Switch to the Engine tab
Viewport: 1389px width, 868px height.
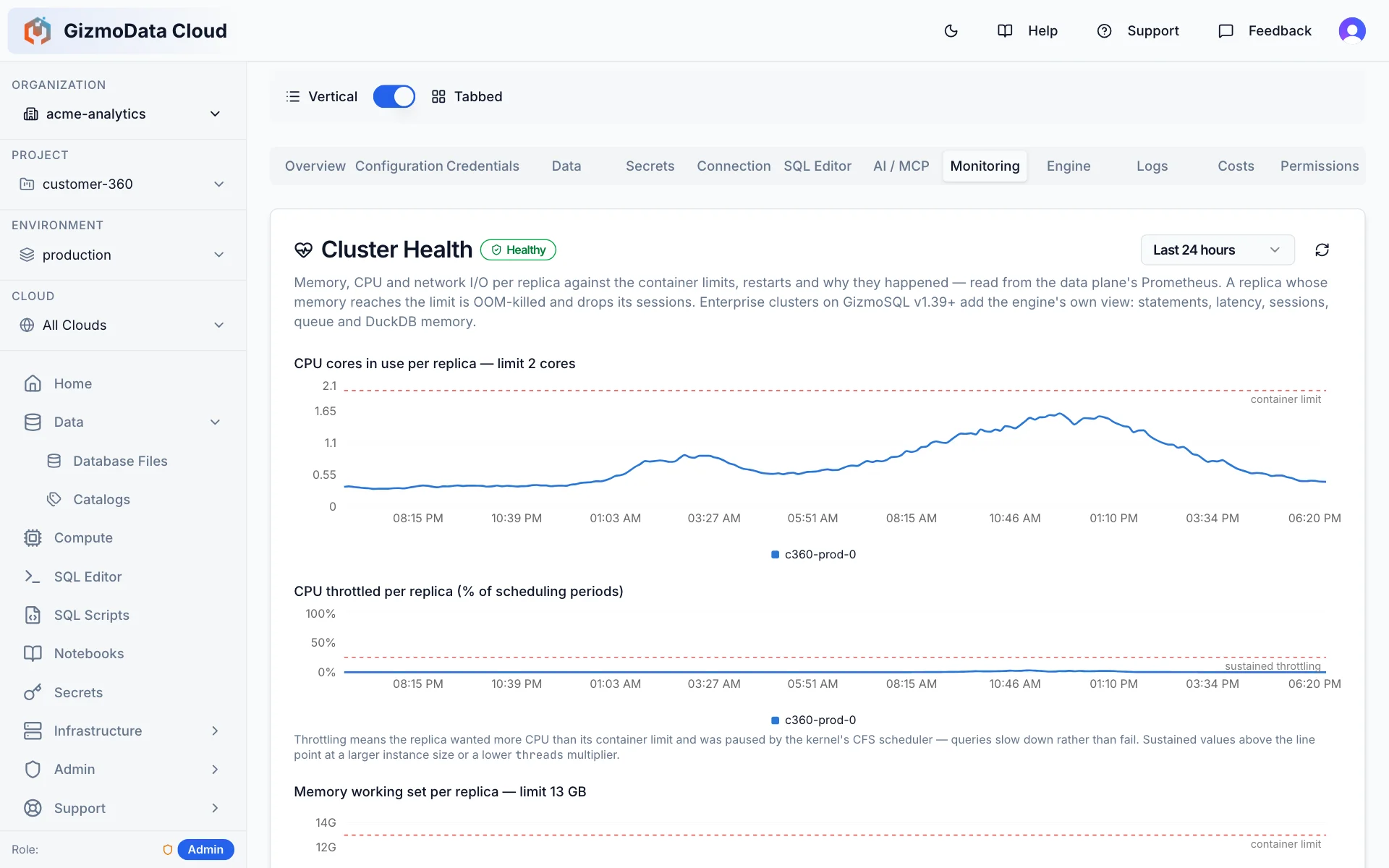click(1069, 166)
